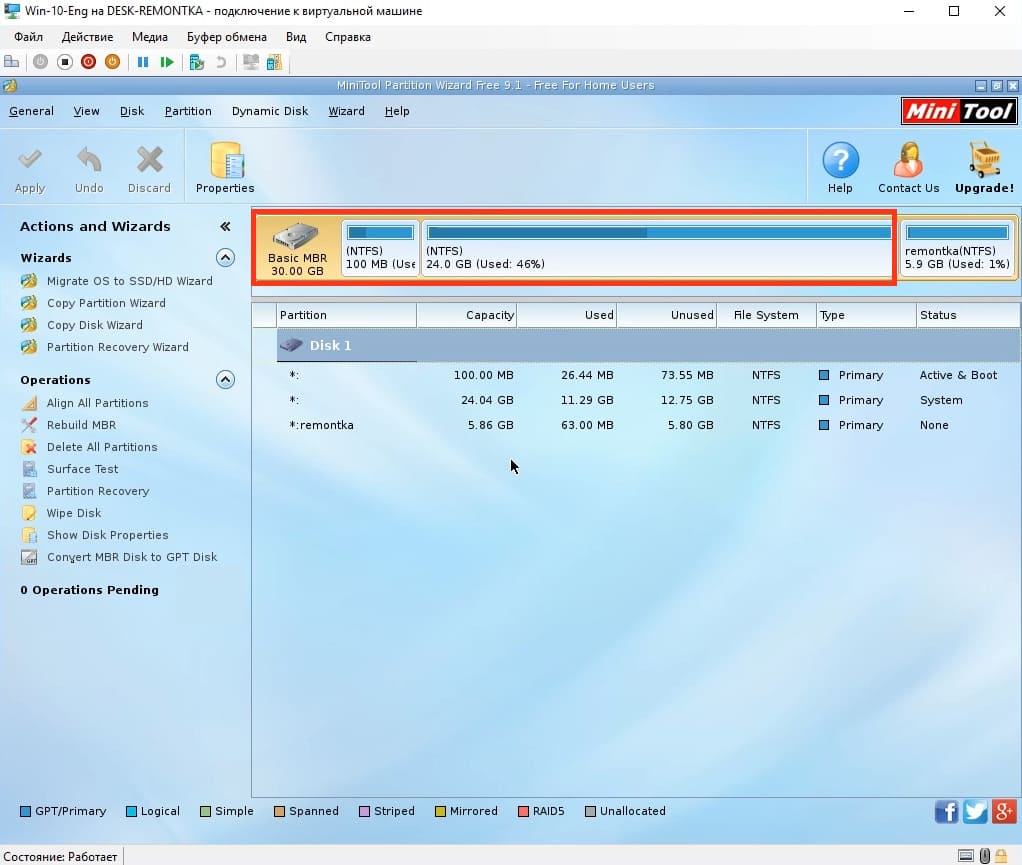Screen dimensions: 1022x865
Task: Click the Upgrade shopping cart icon
Action: click(x=984, y=160)
